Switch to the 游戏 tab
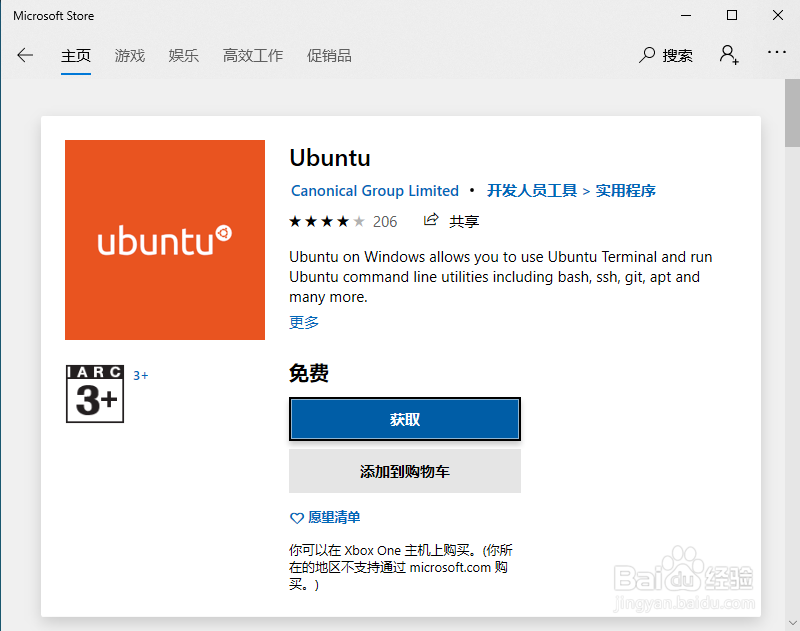800x631 pixels. 130,55
